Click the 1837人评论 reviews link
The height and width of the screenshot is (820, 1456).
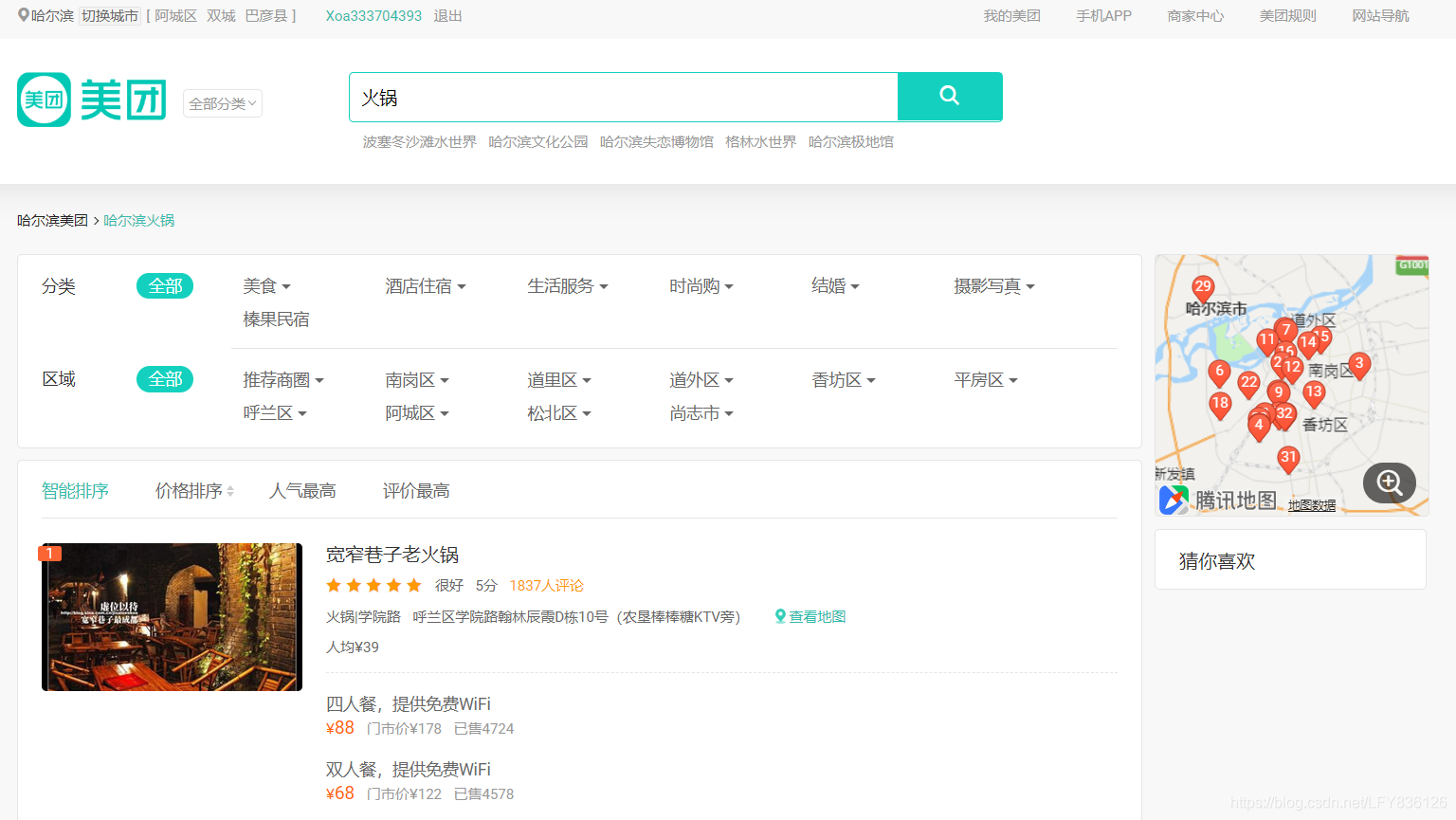coord(547,586)
